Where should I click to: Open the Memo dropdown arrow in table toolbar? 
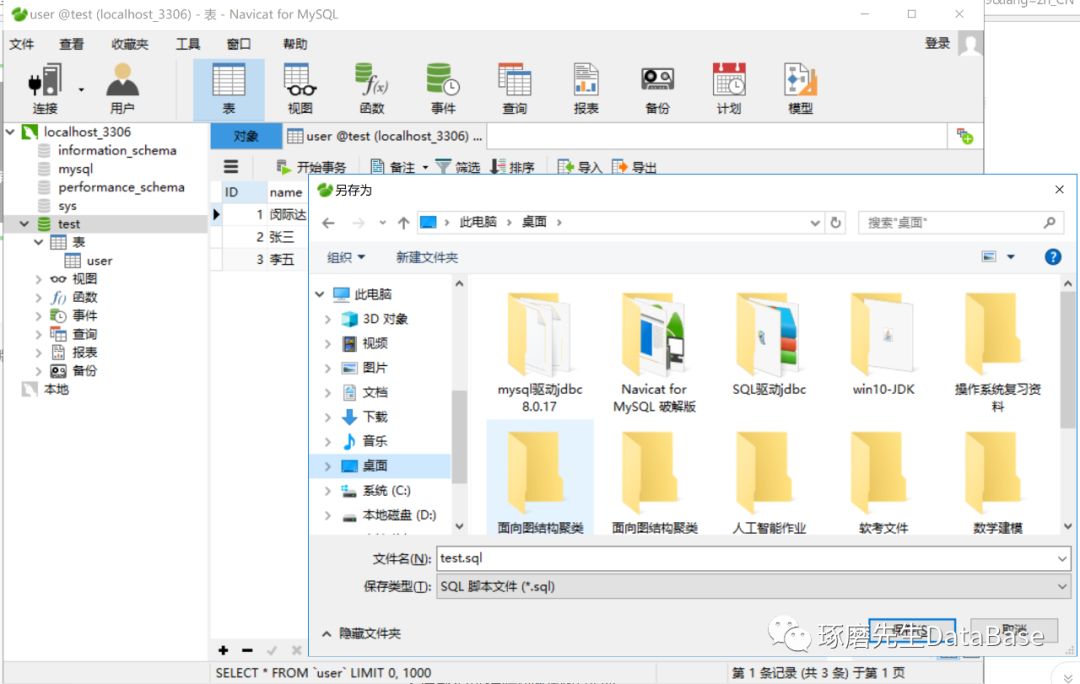[x=425, y=167]
